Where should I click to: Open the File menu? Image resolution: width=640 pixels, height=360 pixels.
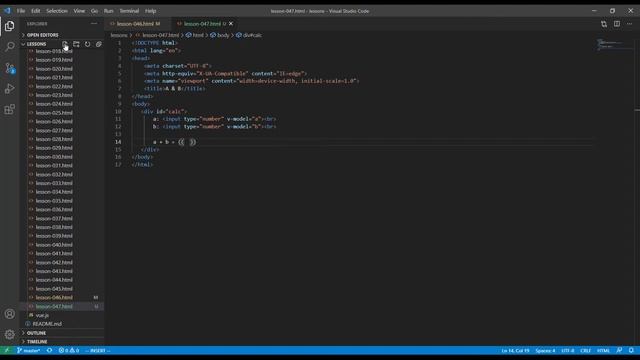point(21,11)
